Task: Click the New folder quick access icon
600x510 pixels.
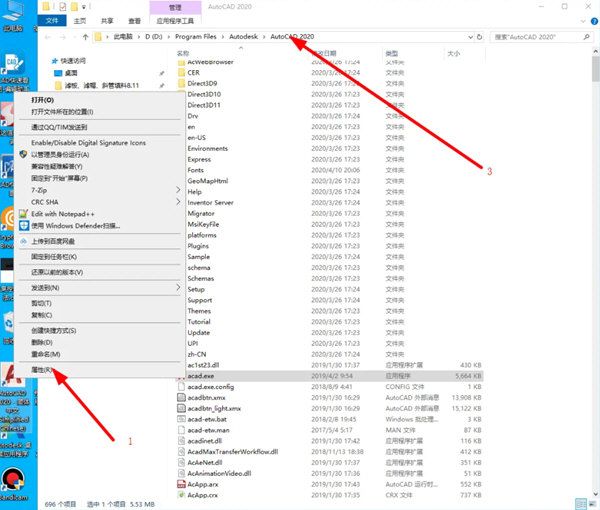Action: (74, 7)
